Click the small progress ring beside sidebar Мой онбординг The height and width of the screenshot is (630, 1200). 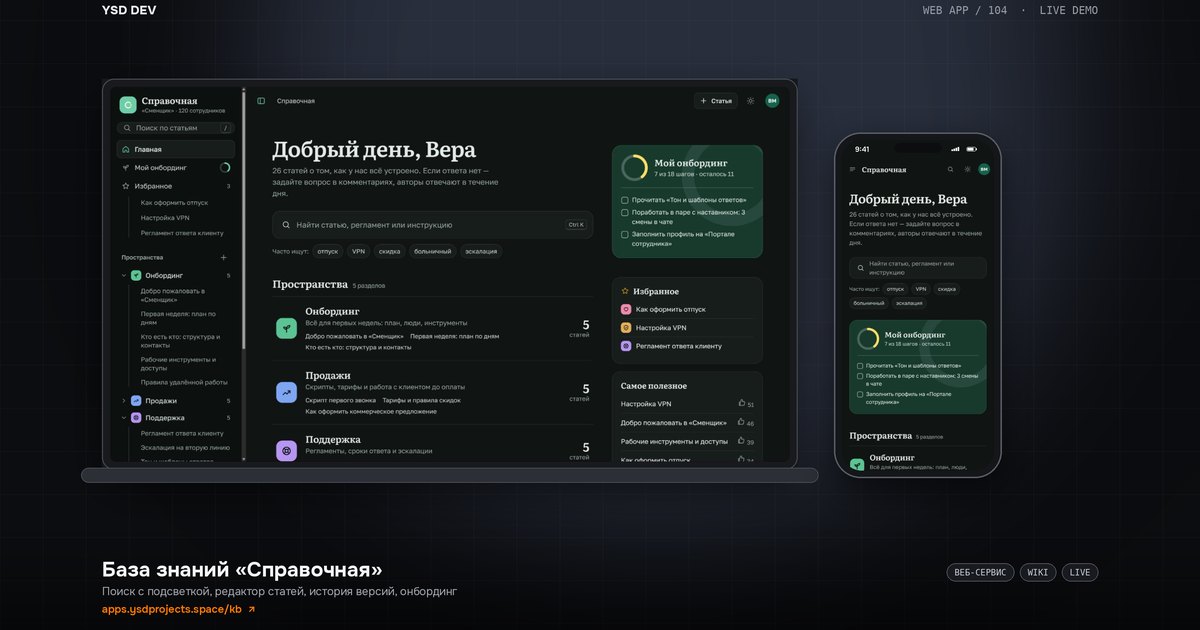point(225,168)
